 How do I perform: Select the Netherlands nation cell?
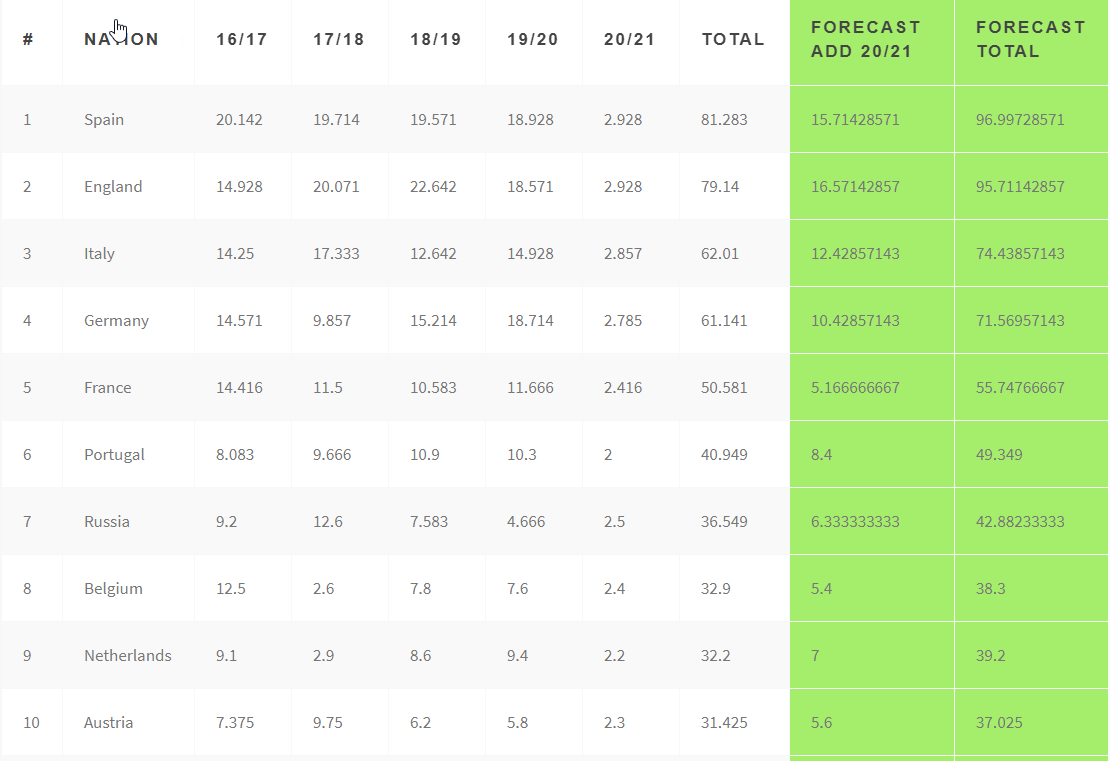(x=127, y=656)
